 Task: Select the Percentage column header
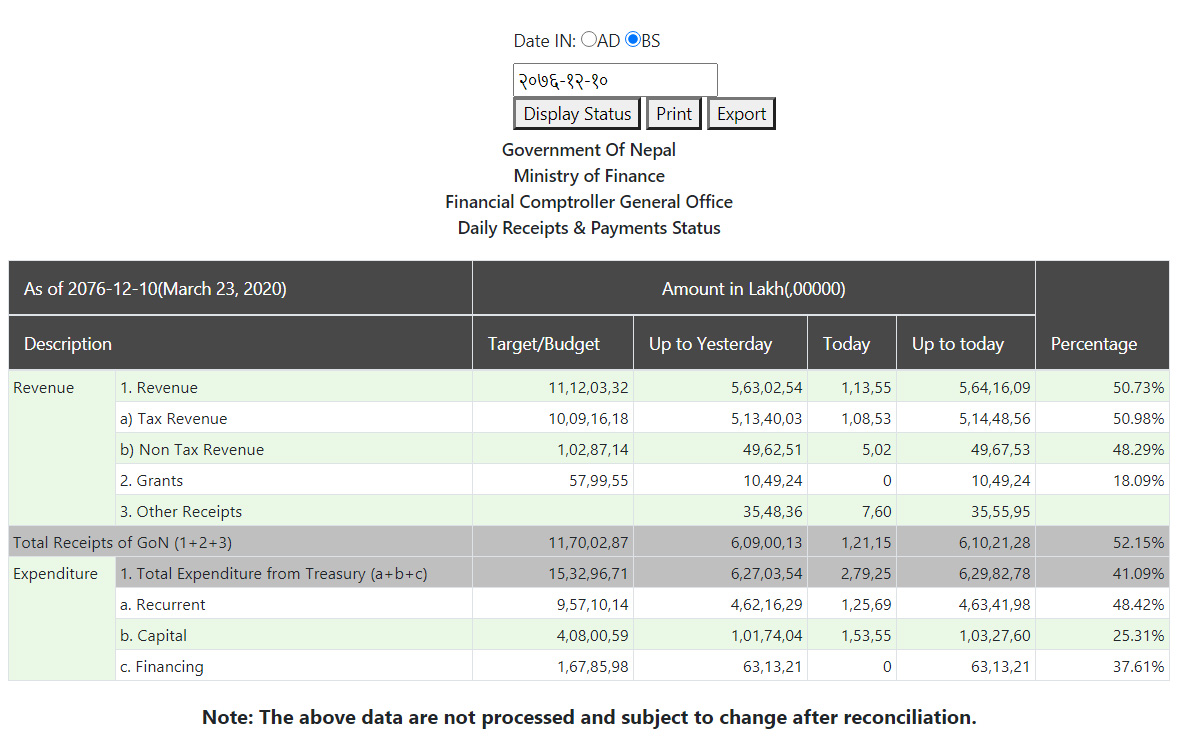click(1093, 344)
